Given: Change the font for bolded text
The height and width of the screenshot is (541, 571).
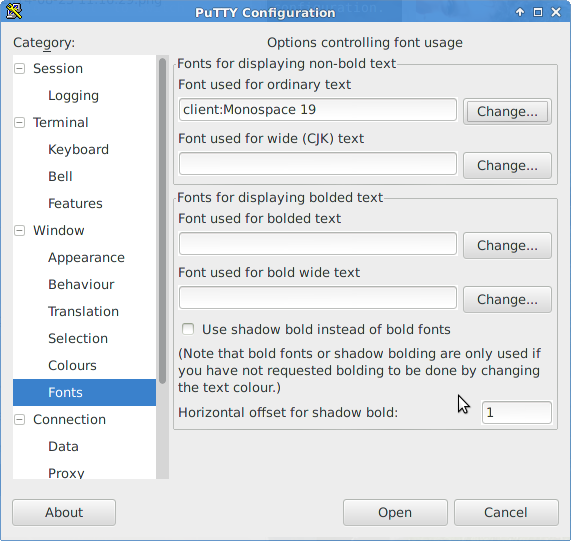Looking at the screenshot, I should click(x=507, y=245).
